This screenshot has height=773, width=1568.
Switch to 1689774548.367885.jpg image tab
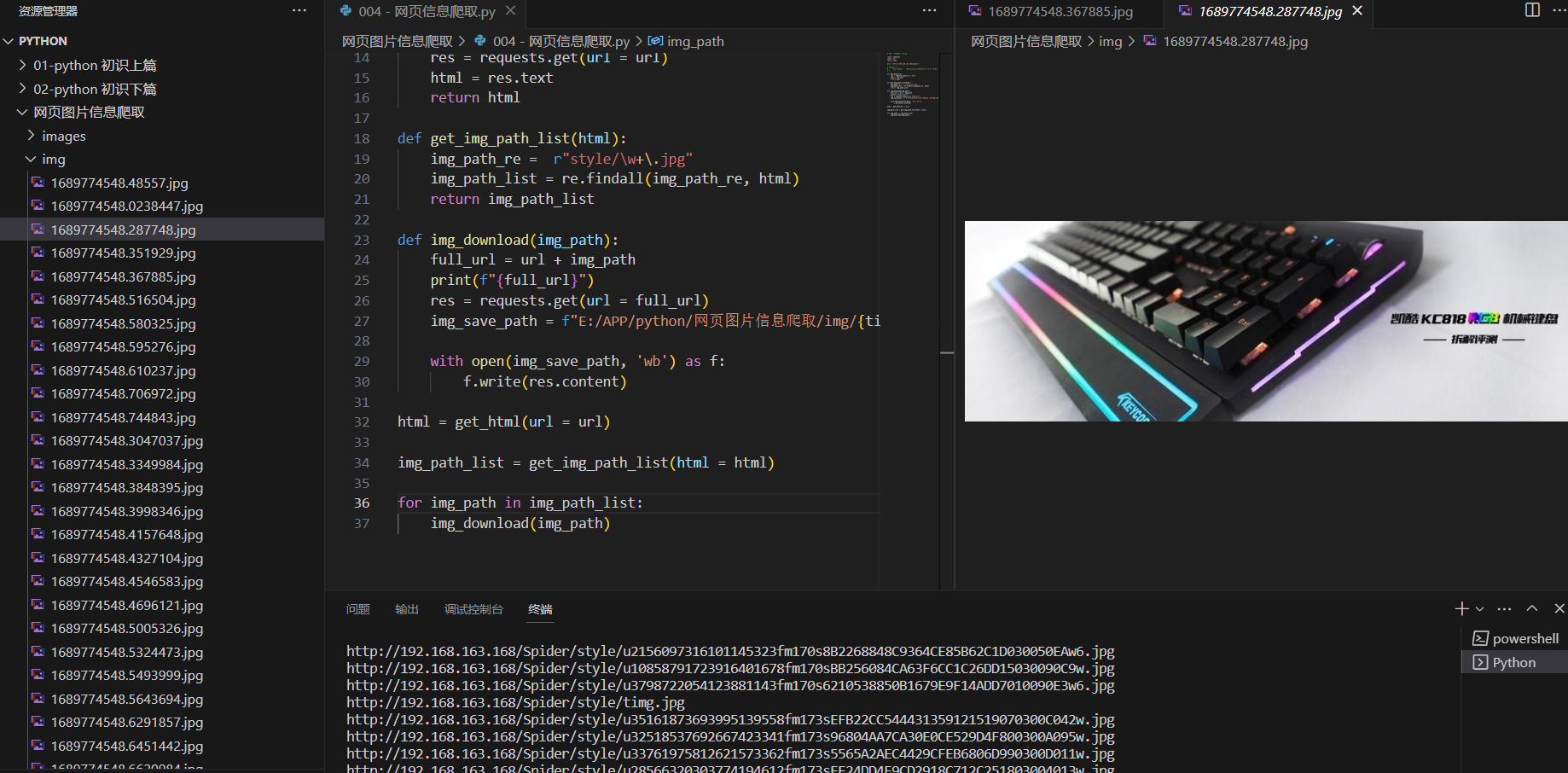[1060, 11]
